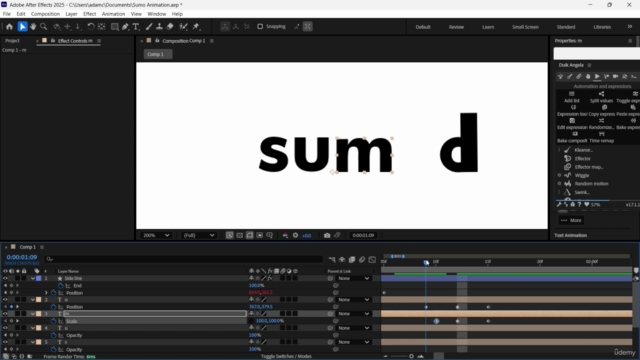Open the magnification 200% dropdown
This screenshot has width=640, height=360.
tap(156, 236)
